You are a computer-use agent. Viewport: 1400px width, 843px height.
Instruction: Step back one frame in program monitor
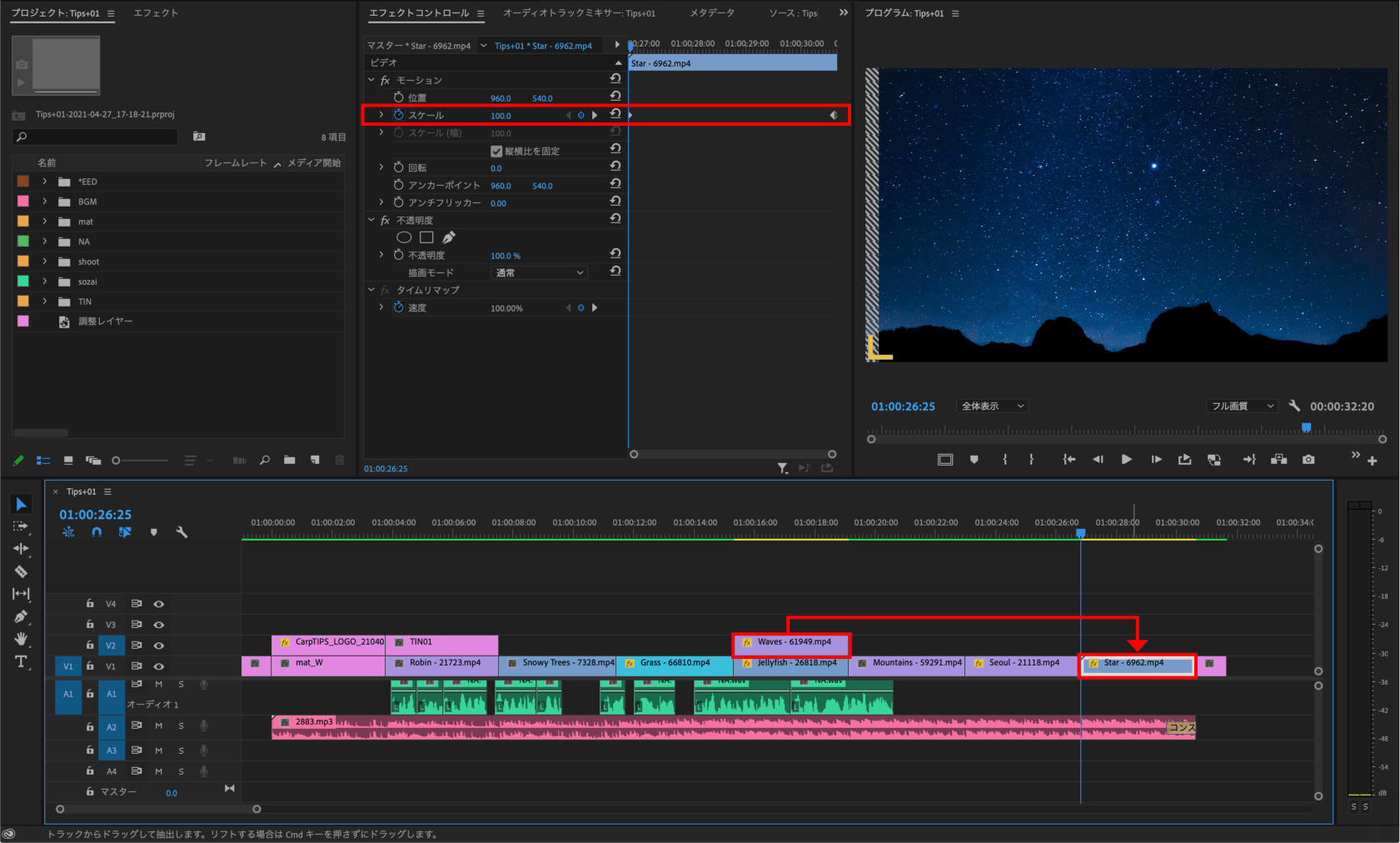coord(1098,459)
